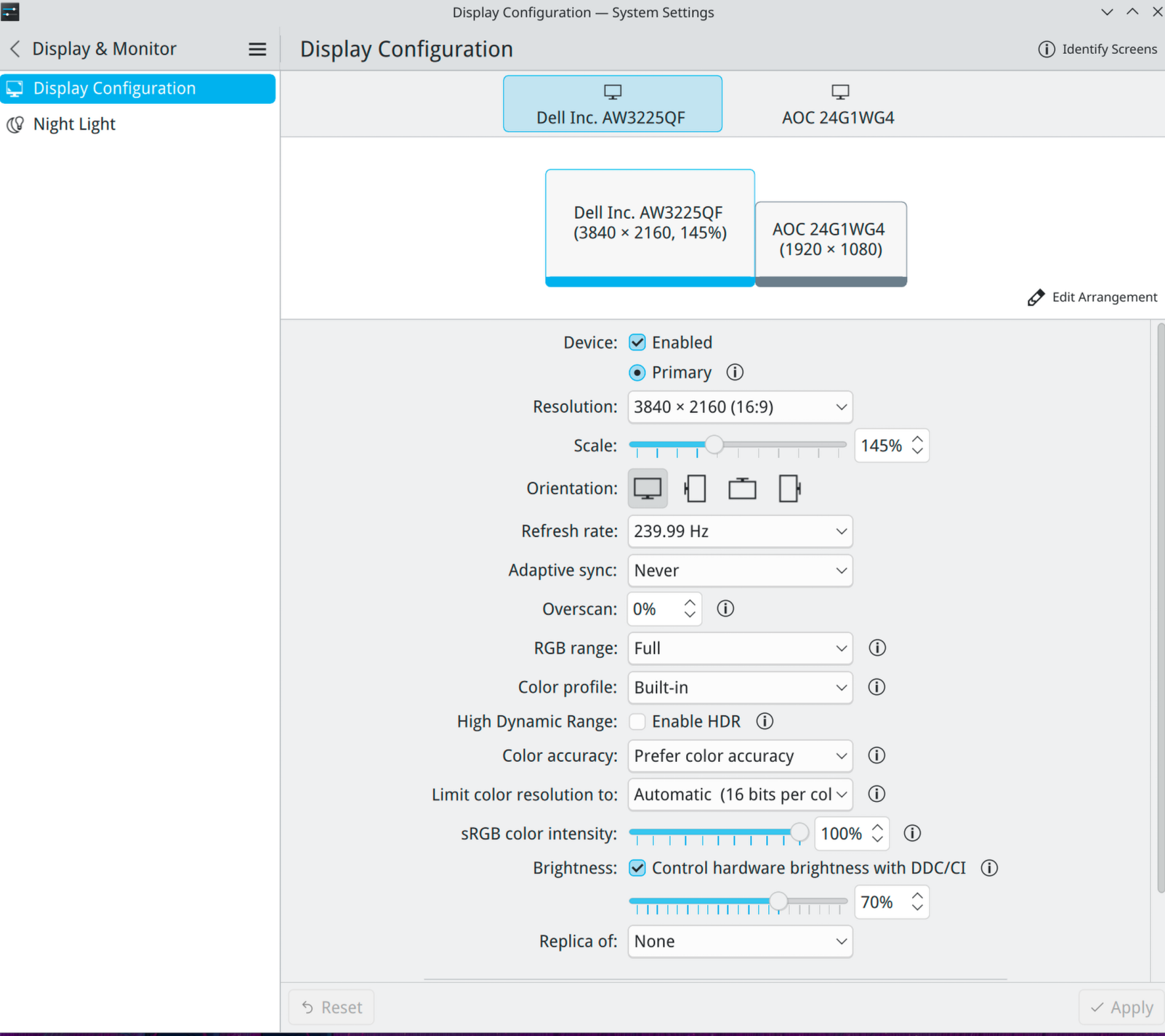Image resolution: width=1165 pixels, height=1036 pixels.
Task: Show Color profile info icon
Action: point(876,687)
